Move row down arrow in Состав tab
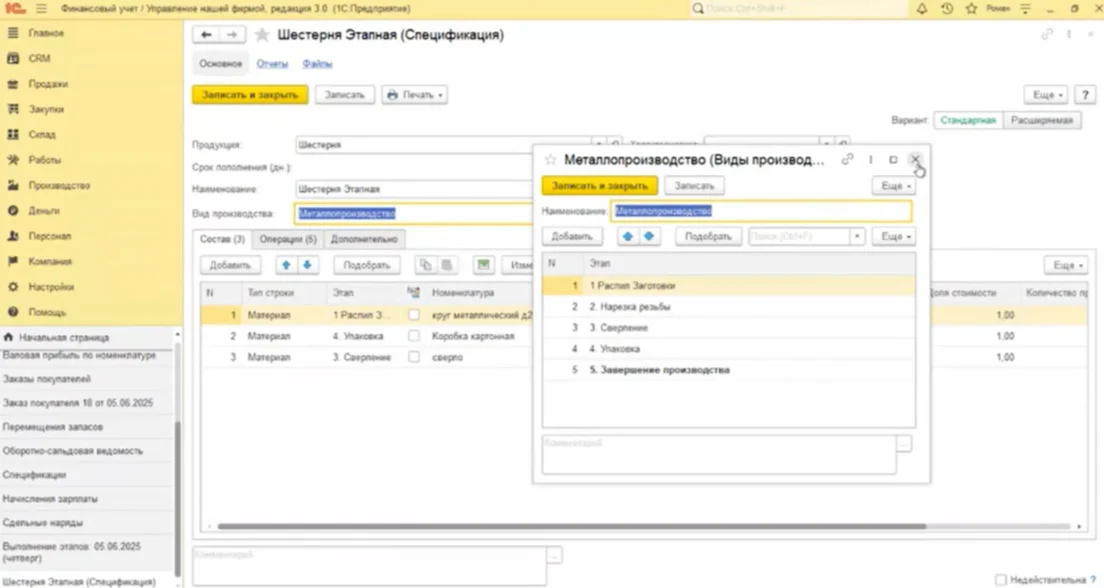The image size is (1104, 588). 307,265
